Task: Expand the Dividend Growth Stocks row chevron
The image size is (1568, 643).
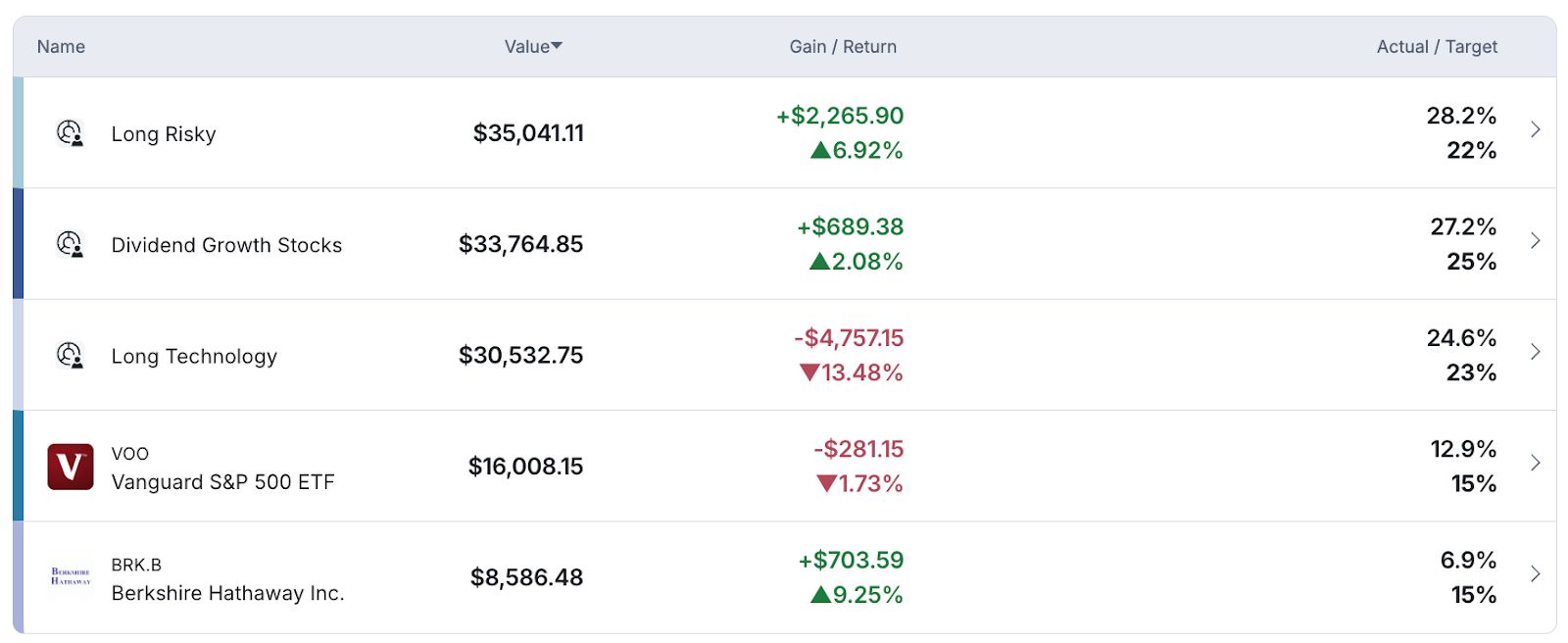Action: [1536, 240]
